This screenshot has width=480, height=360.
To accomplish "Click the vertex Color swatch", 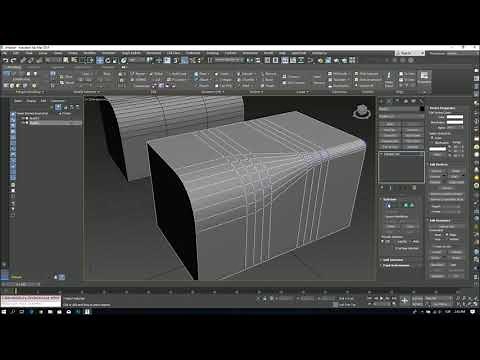I will tap(455, 117).
